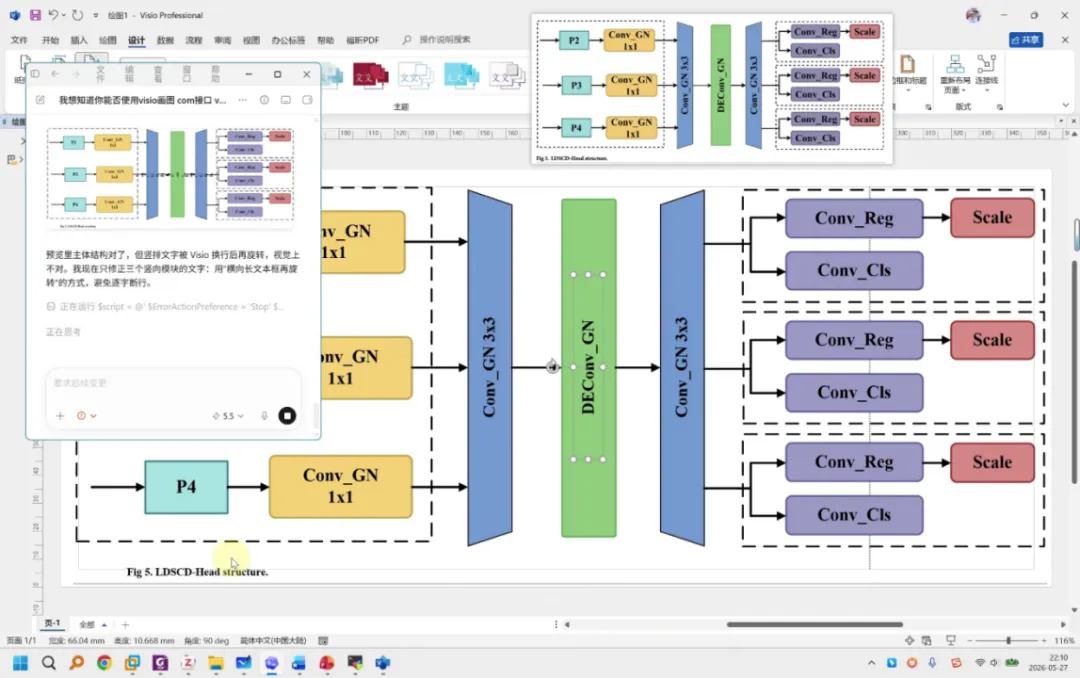
Task: Expand the orange warning mode dropdown
Action: [x=86, y=415]
